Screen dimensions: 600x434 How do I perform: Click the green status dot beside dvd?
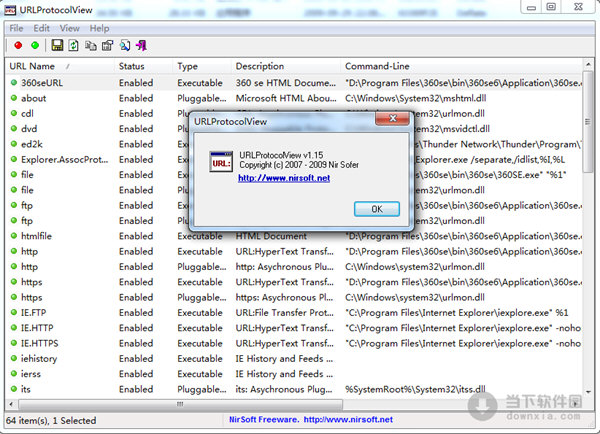coord(14,128)
